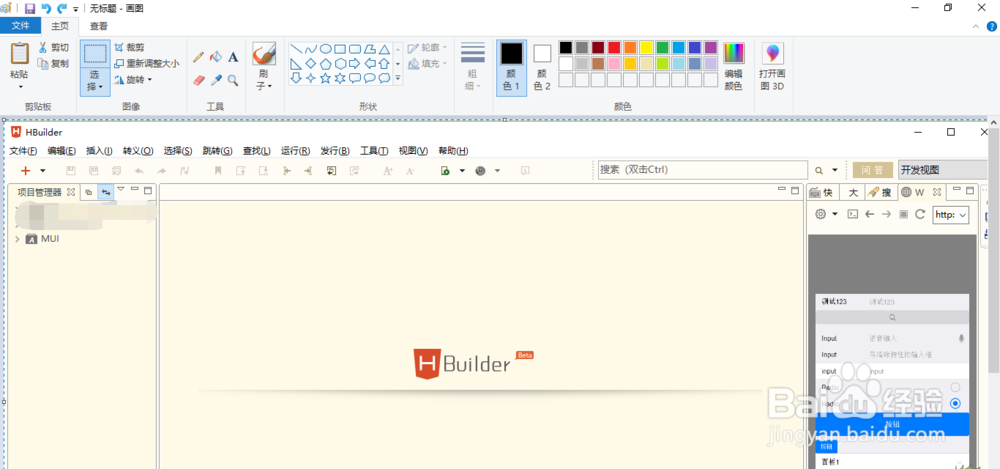Click the Redo arrow in Paint title bar

pos(62,8)
